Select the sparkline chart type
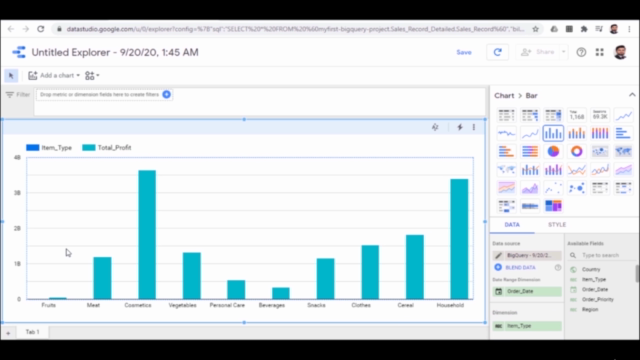 coord(506,133)
